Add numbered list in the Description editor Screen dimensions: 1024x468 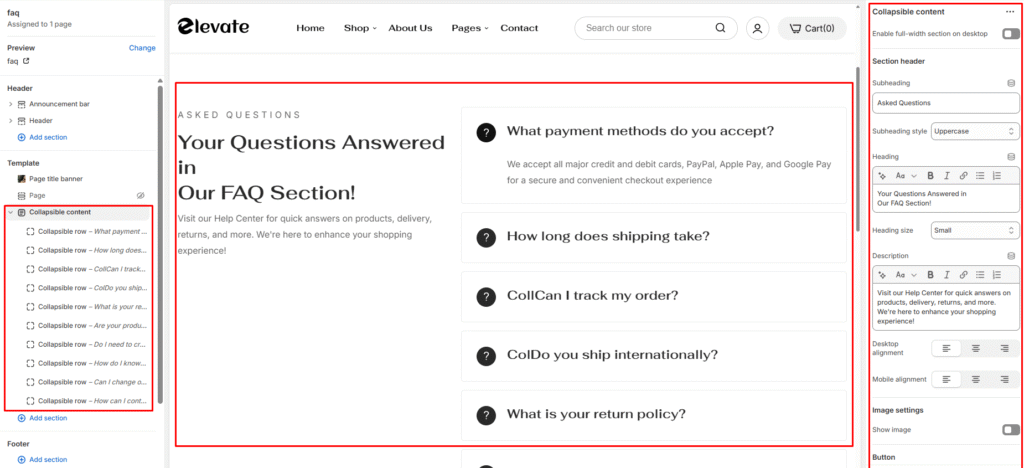pos(997,275)
